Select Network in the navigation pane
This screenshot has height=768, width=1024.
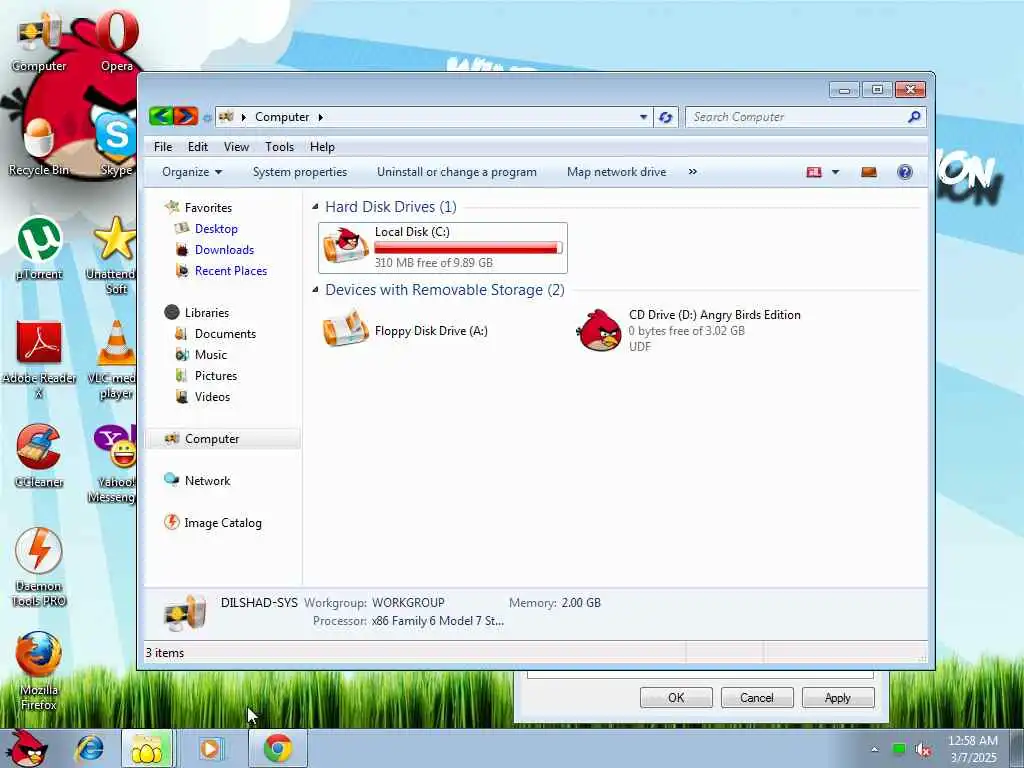pyautogui.click(x=197, y=481)
